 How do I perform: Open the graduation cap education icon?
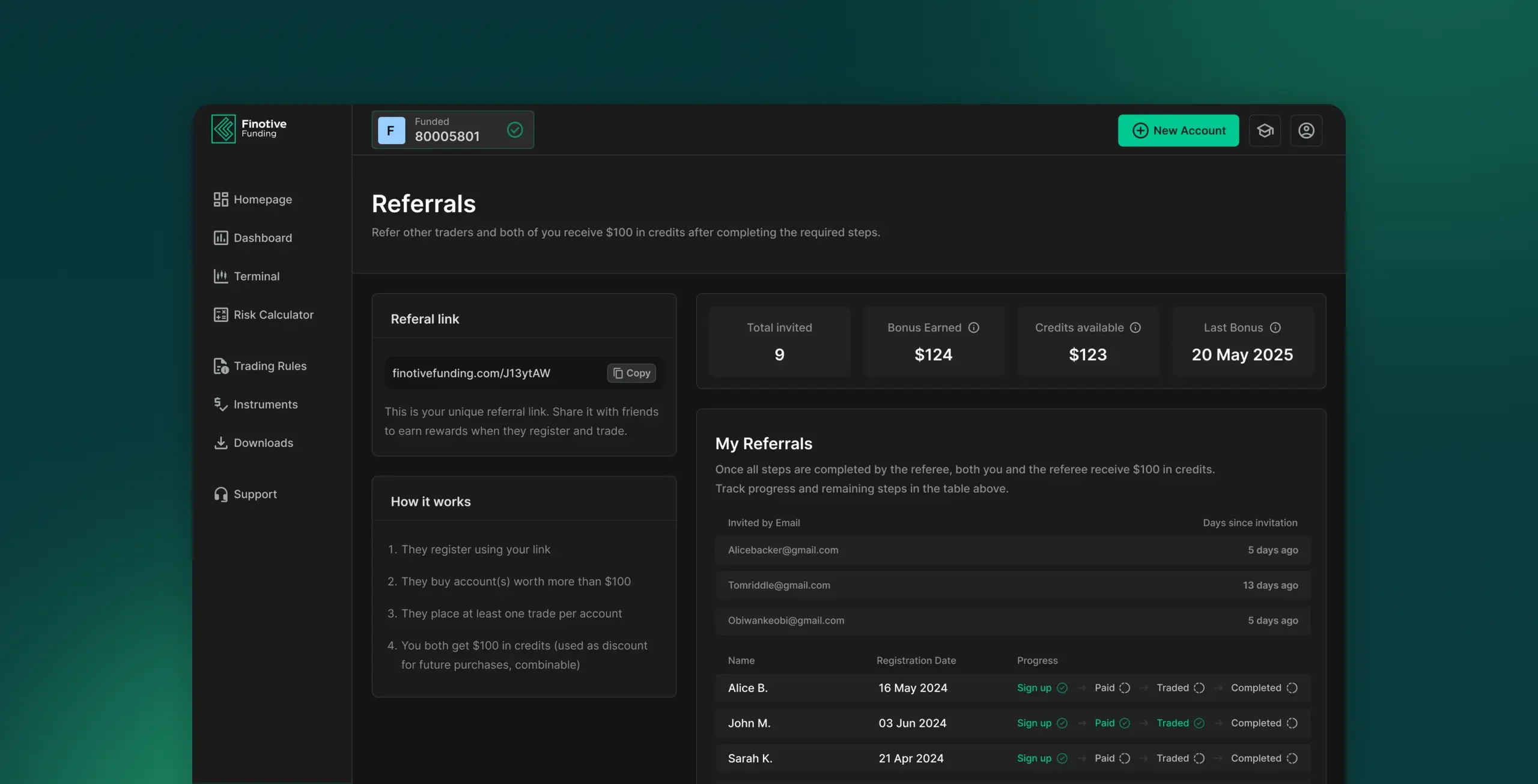click(x=1265, y=130)
